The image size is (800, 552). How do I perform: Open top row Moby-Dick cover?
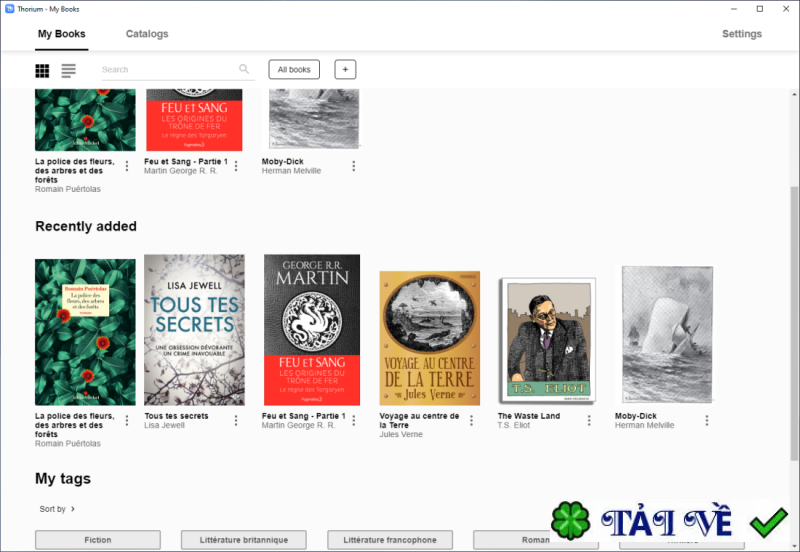314,119
